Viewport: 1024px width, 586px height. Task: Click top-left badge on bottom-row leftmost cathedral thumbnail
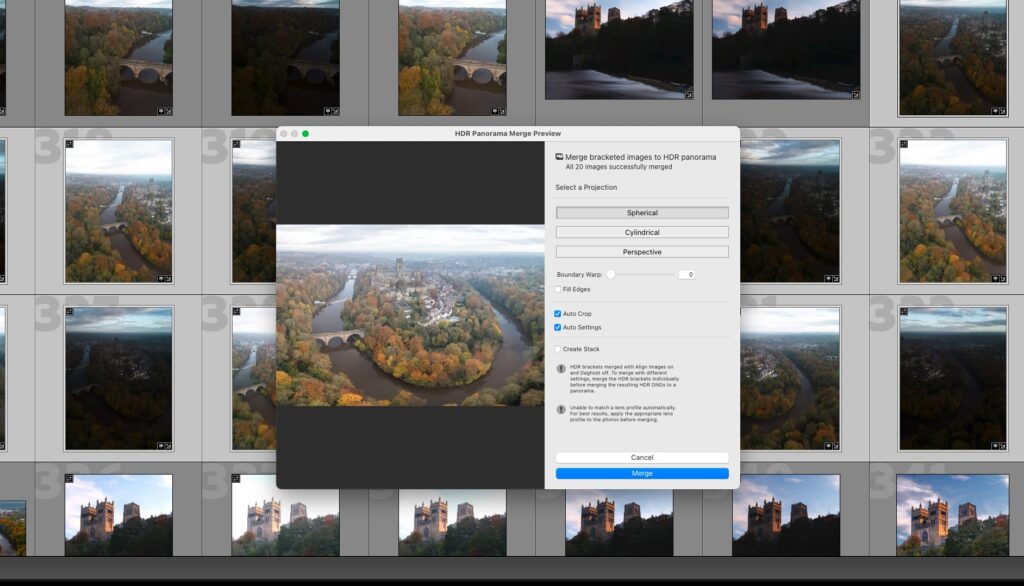pos(69,479)
